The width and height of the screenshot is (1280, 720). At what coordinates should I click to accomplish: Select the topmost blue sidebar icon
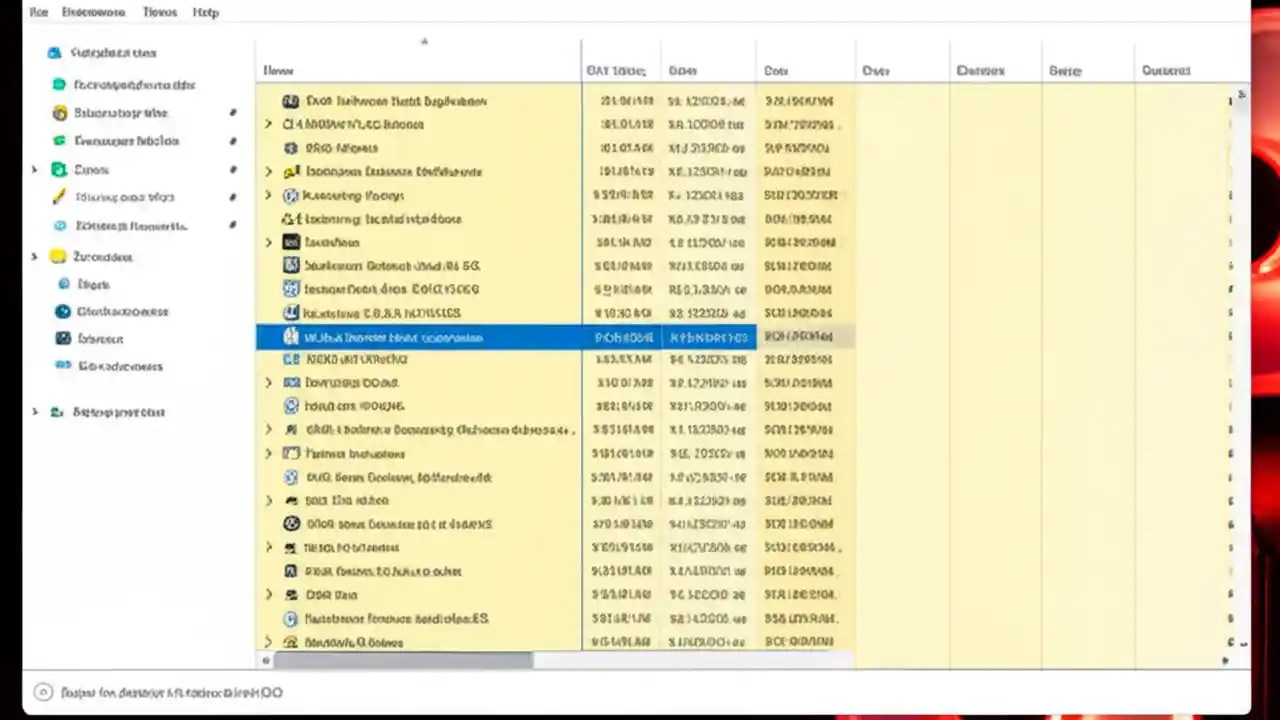pos(54,52)
